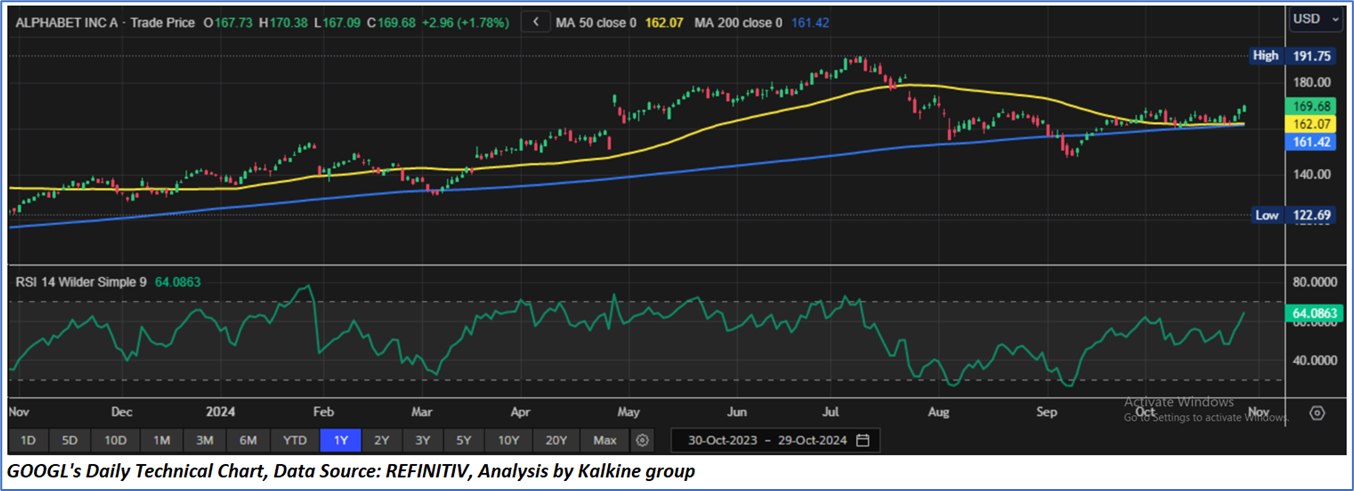Click the blue 161.42 axis tag
1354x491 pixels.
point(1311,143)
